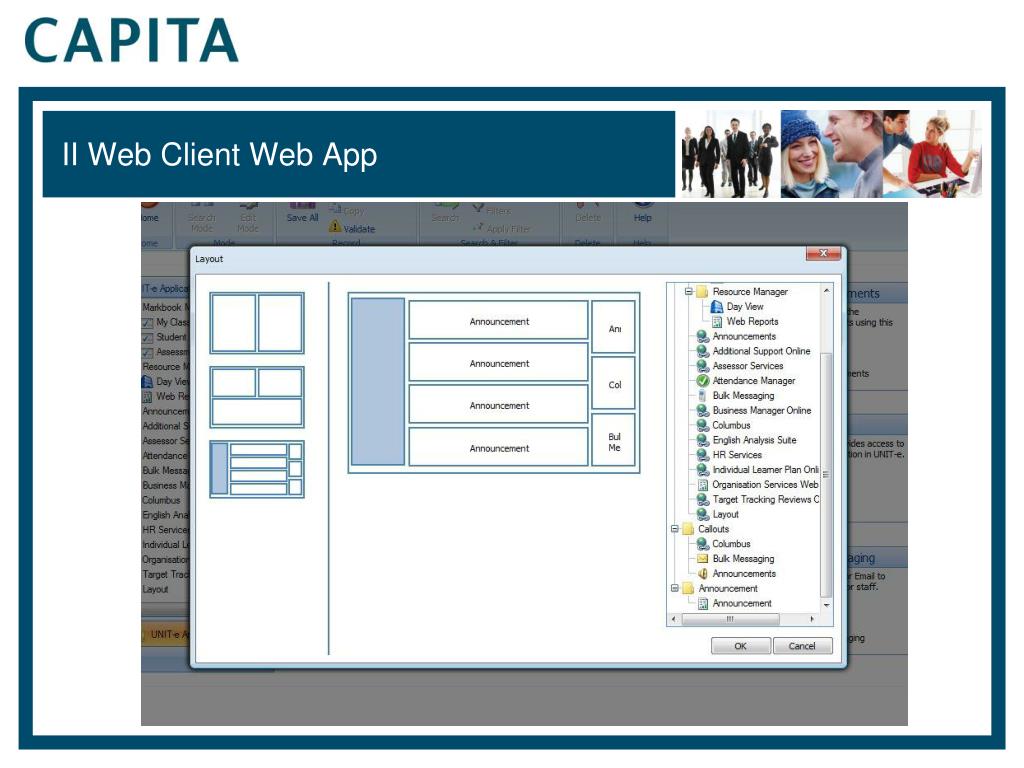Image resolution: width=1024 pixels, height=768 pixels.
Task: Click the UNIT-e tab at bottom left
Action: pyautogui.click(x=165, y=634)
